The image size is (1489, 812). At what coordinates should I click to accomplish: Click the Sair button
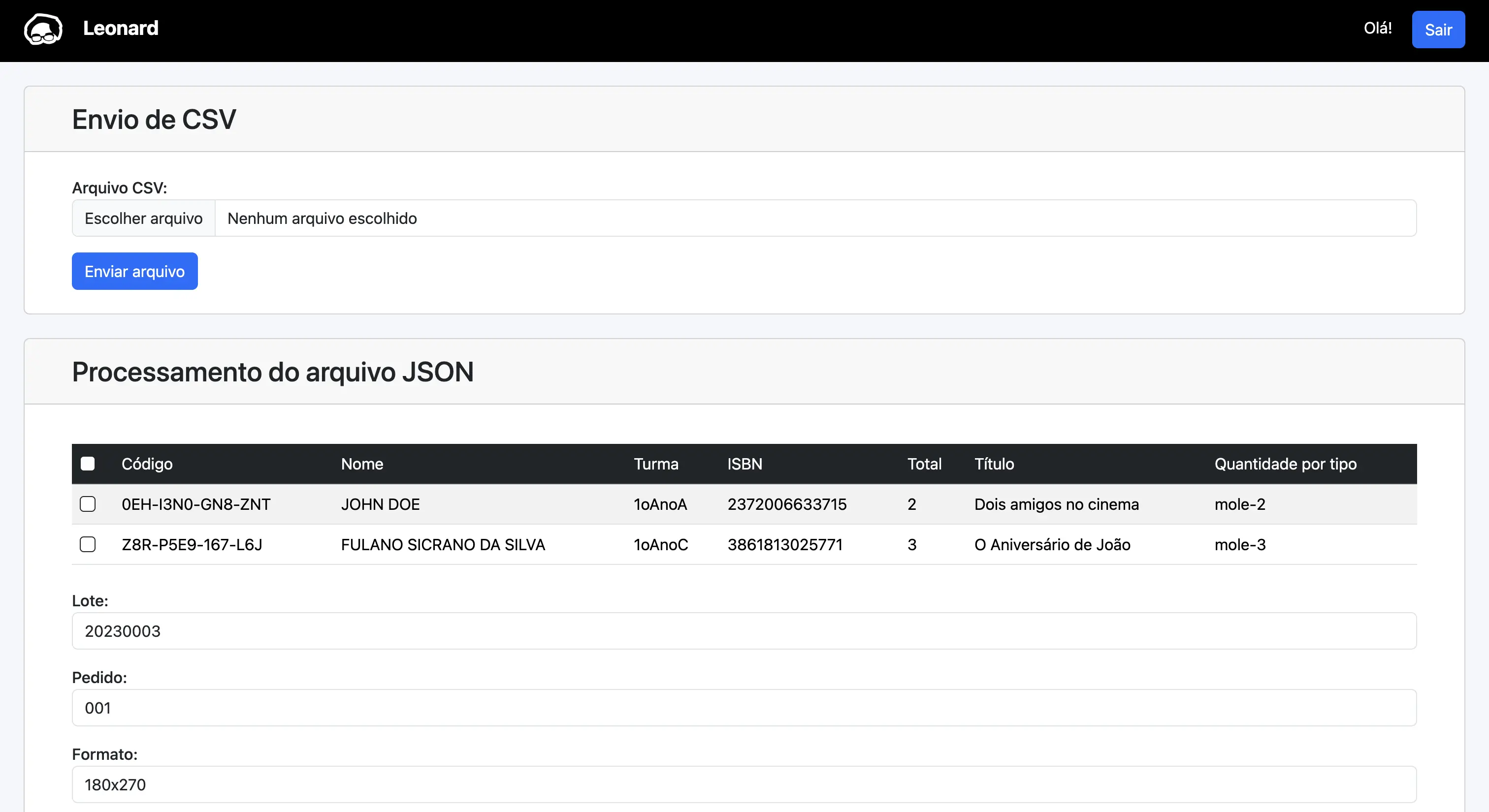tap(1438, 30)
